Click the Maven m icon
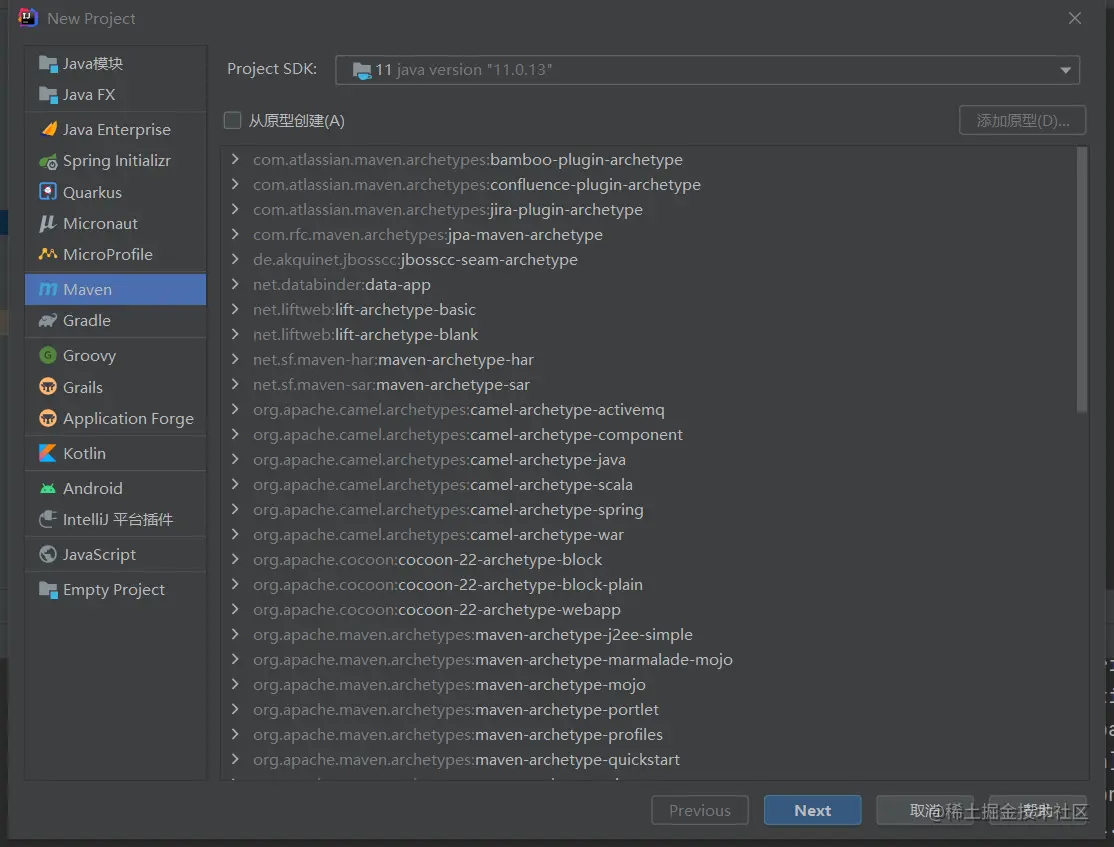Viewport: 1114px width, 847px height. point(48,289)
